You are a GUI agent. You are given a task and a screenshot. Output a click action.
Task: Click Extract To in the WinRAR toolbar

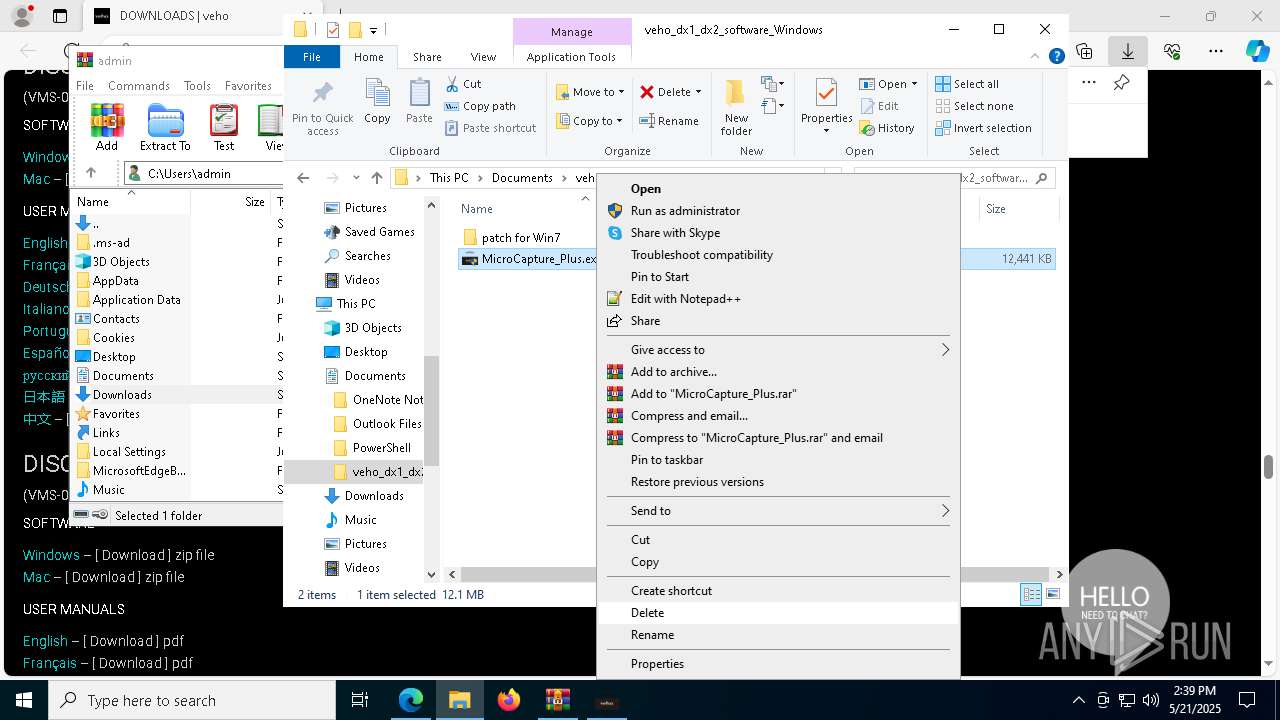(165, 127)
